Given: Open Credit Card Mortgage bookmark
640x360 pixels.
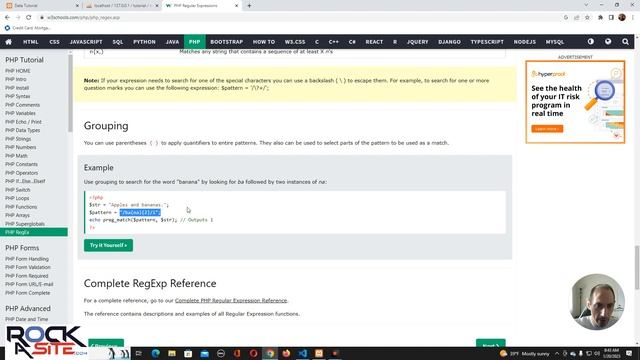Looking at the screenshot, I should [x=27, y=28].
